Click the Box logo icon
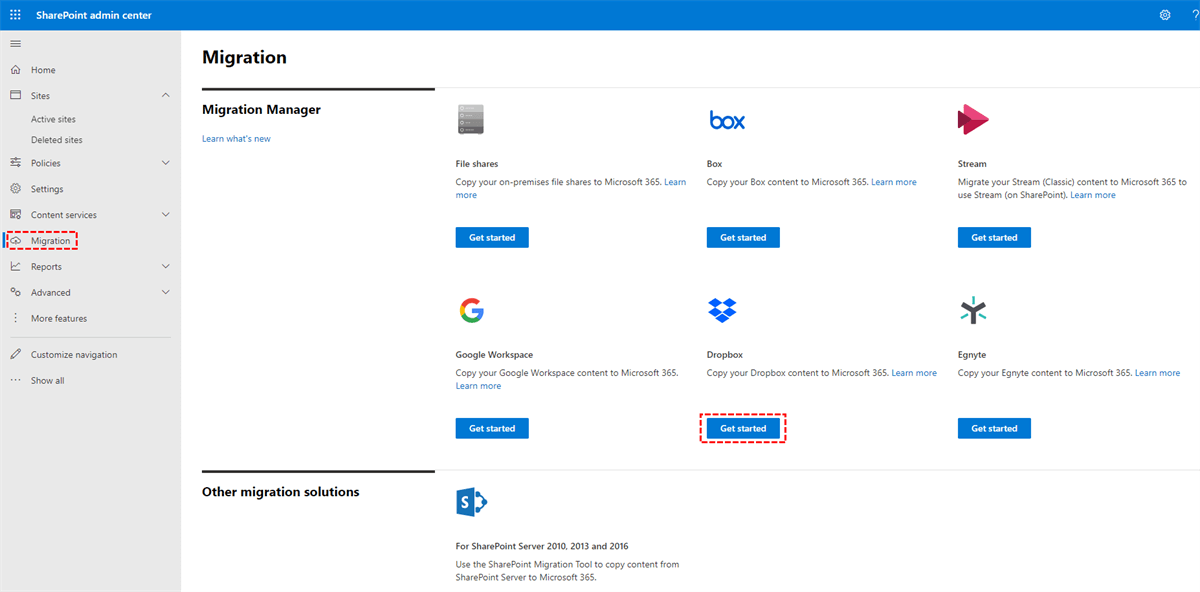 [x=727, y=120]
